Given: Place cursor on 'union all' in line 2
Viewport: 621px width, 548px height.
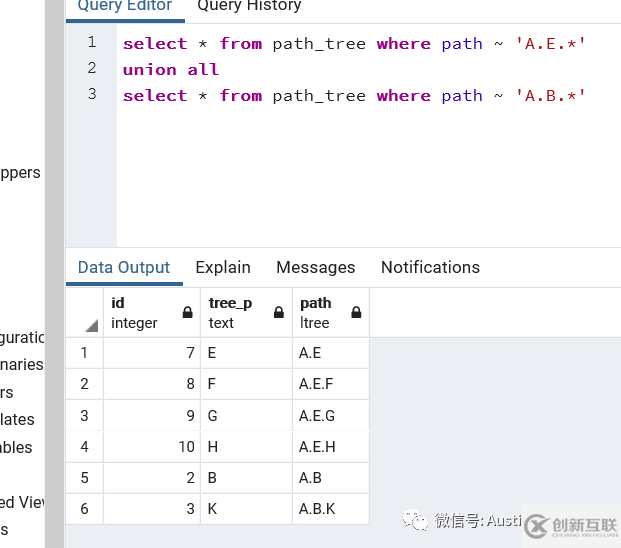Looking at the screenshot, I should 171,70.
